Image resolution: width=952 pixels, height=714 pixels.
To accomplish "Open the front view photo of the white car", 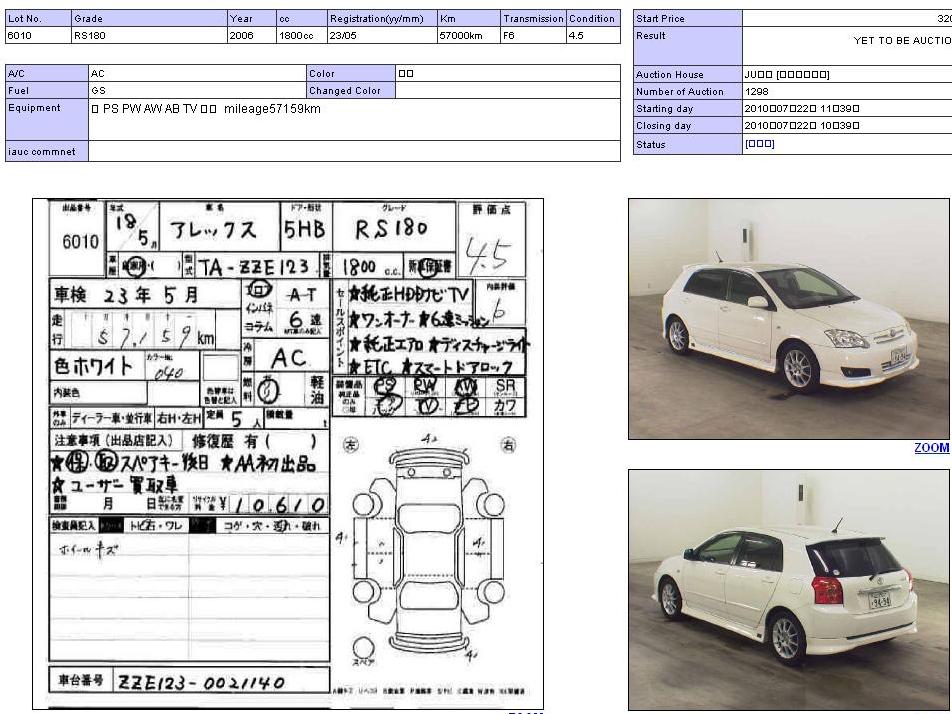I will pyautogui.click(x=789, y=318).
